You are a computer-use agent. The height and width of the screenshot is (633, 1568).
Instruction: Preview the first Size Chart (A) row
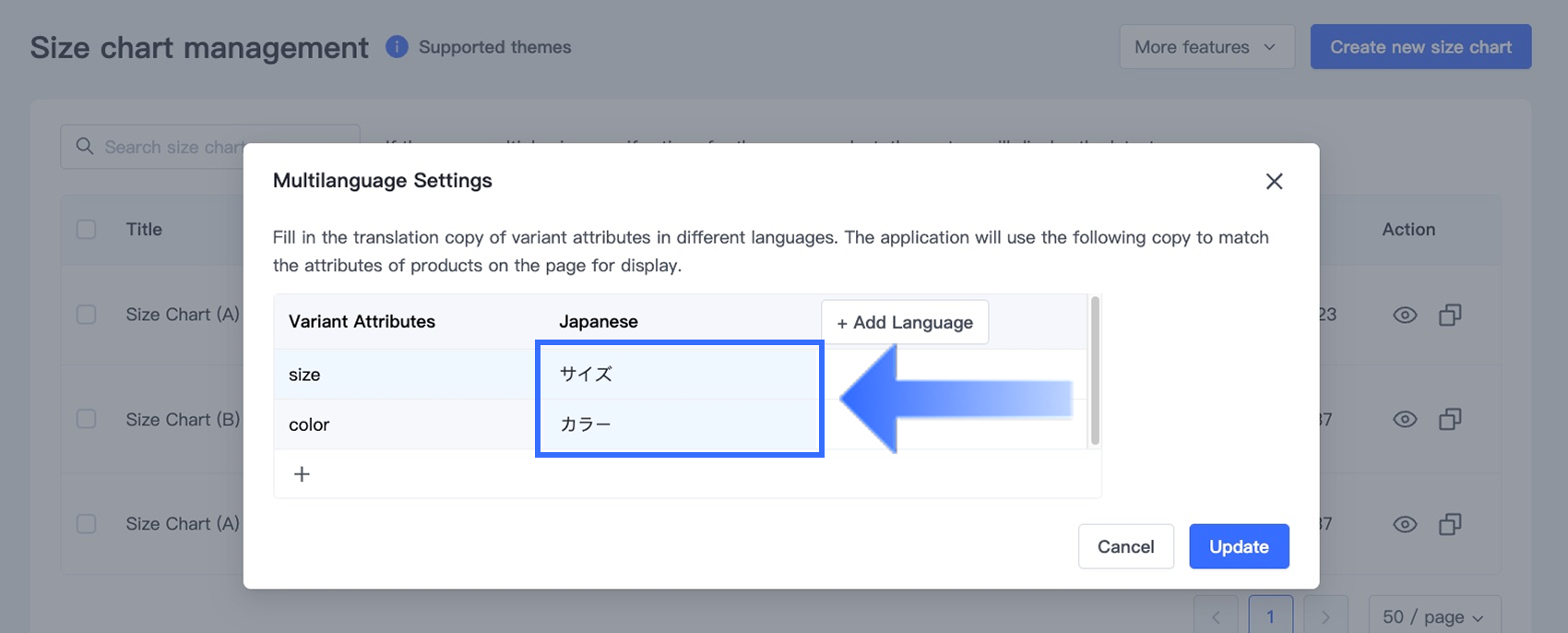1405,316
